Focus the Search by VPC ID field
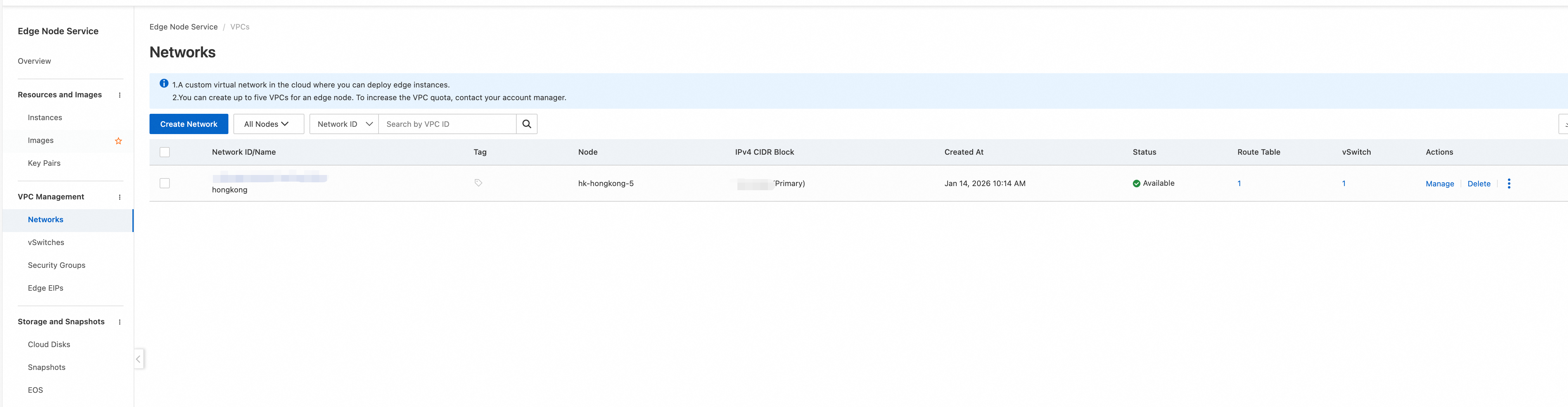 click(x=447, y=124)
